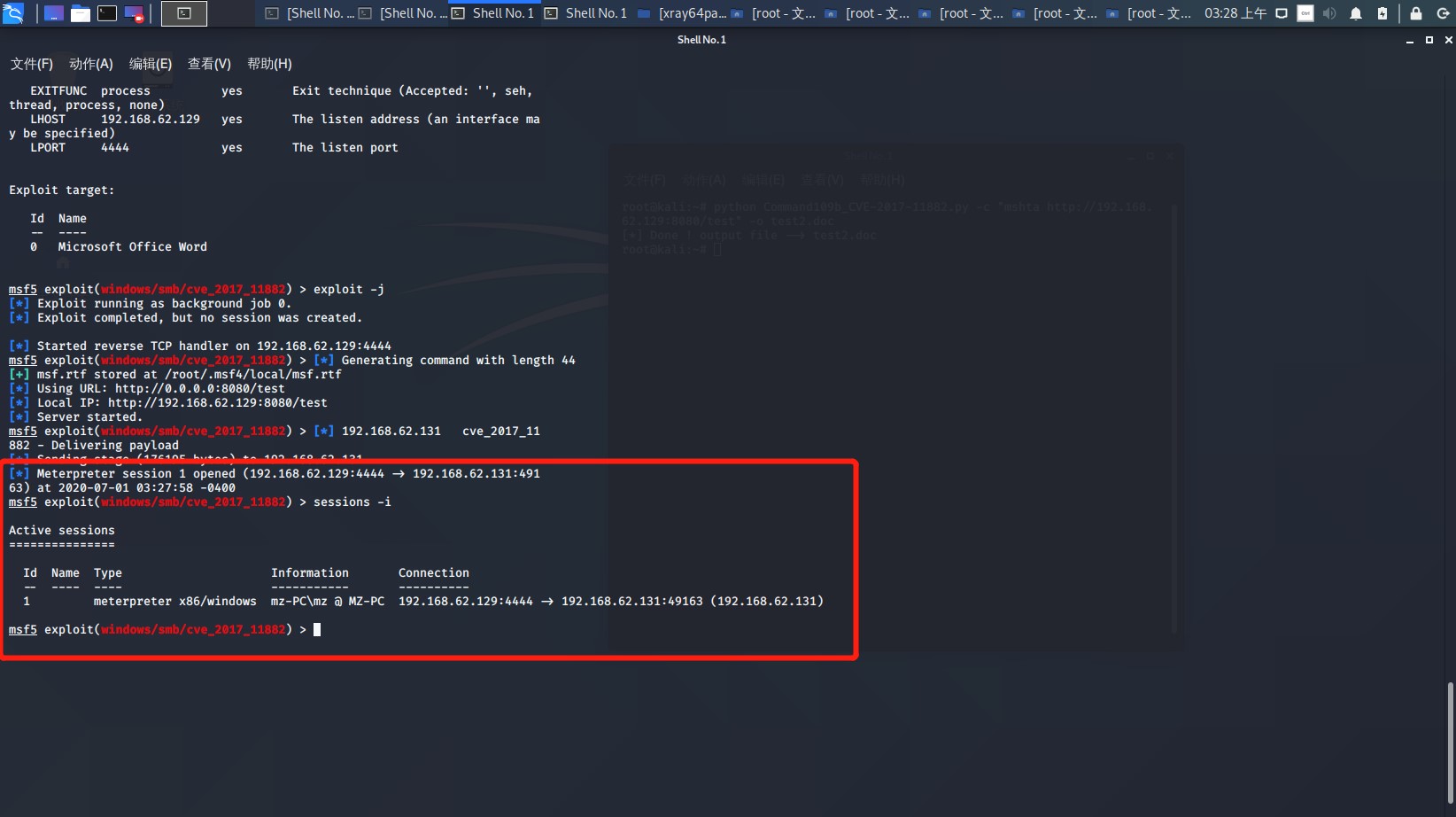Click the 'sessions -i' command text
Image resolution: width=1456 pixels, height=817 pixels.
point(352,502)
